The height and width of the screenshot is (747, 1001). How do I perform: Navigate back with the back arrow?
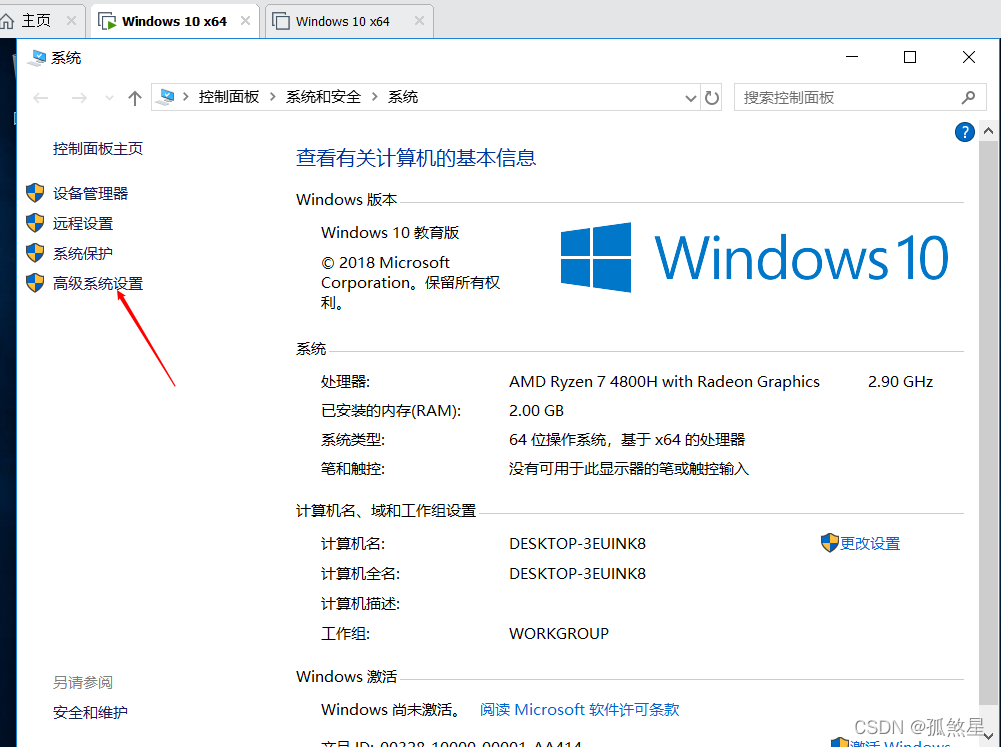click(x=41, y=98)
